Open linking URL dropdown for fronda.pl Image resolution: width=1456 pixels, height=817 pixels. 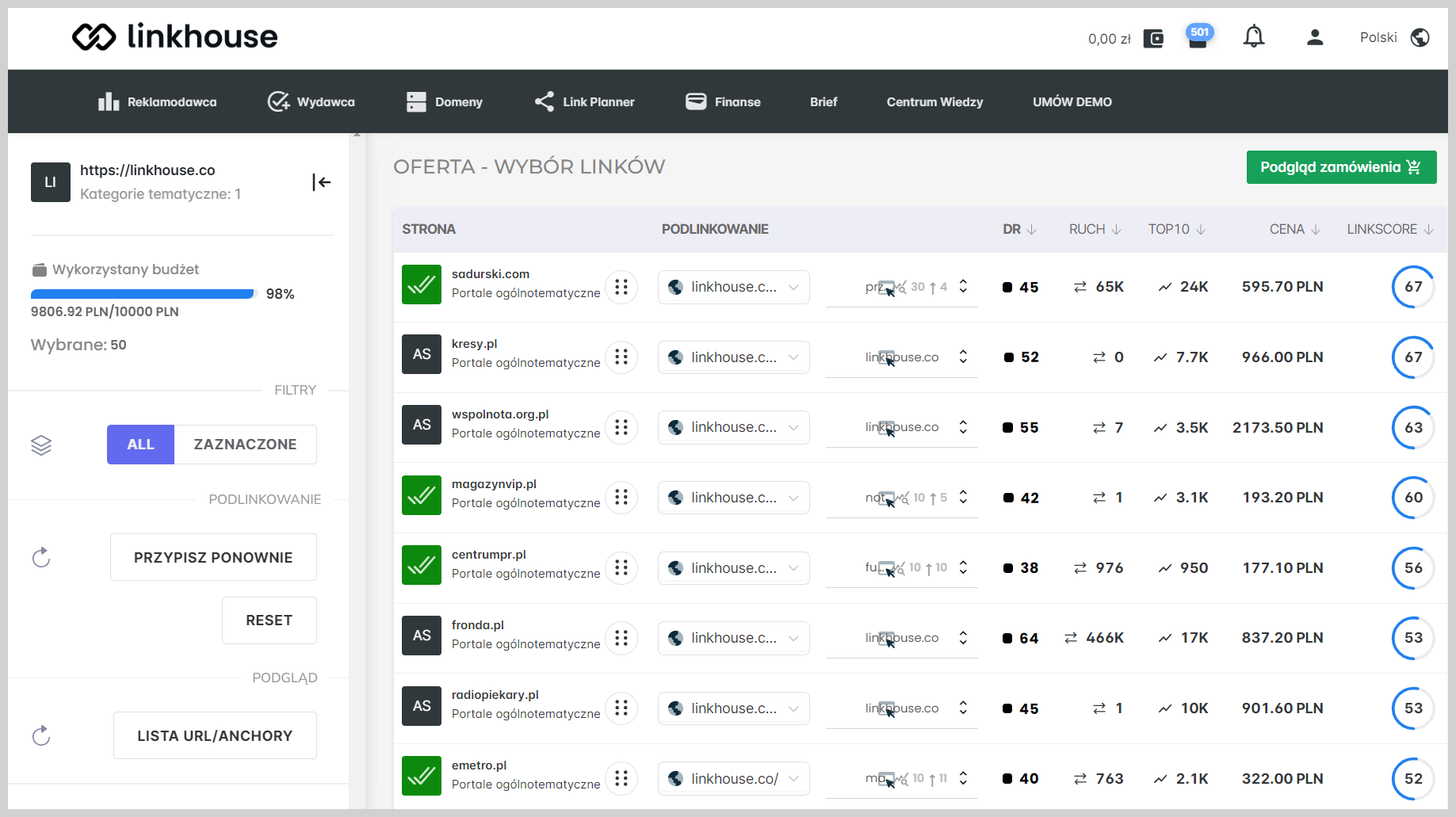pos(734,638)
